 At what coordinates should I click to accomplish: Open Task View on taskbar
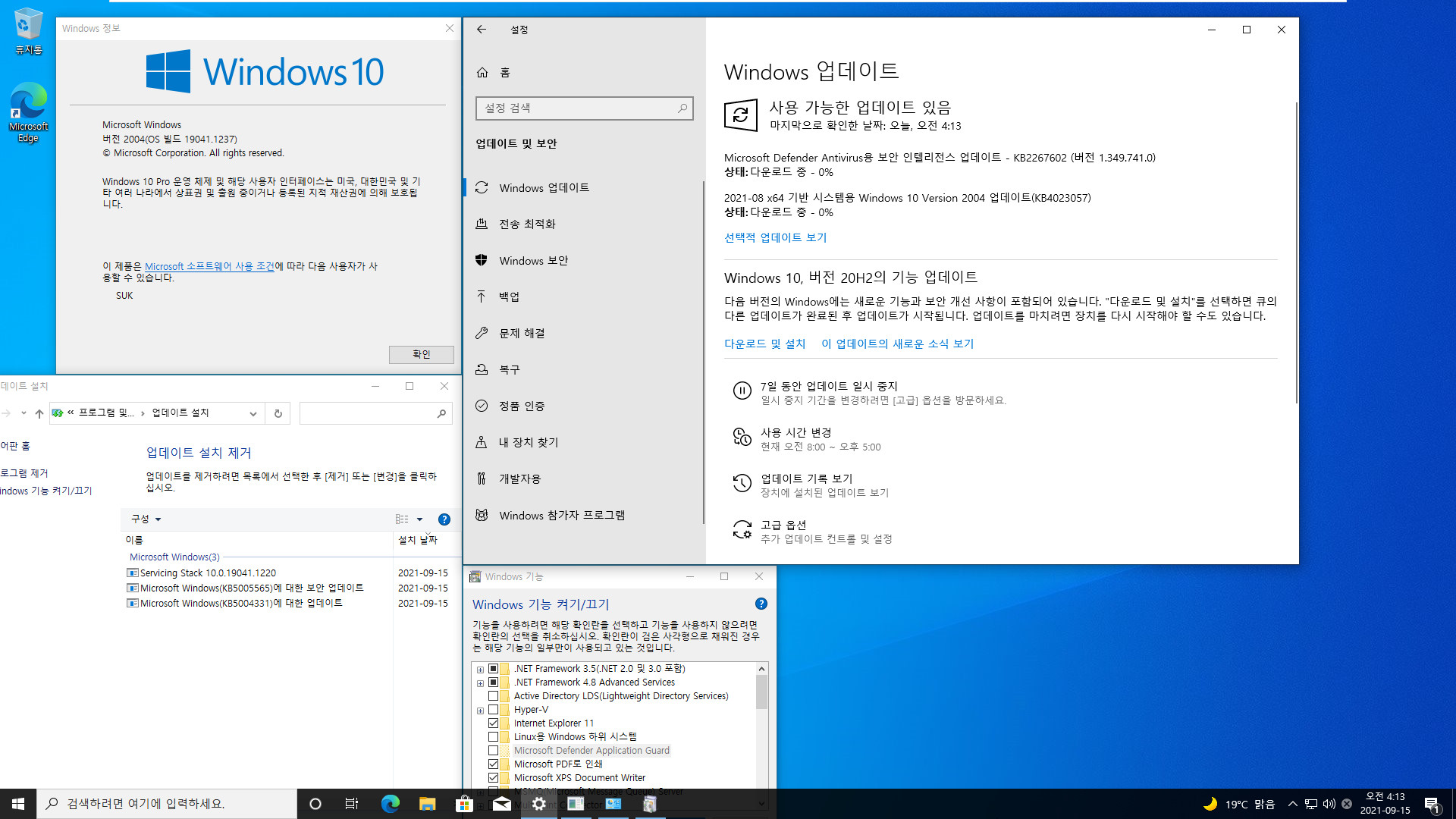click(x=352, y=804)
